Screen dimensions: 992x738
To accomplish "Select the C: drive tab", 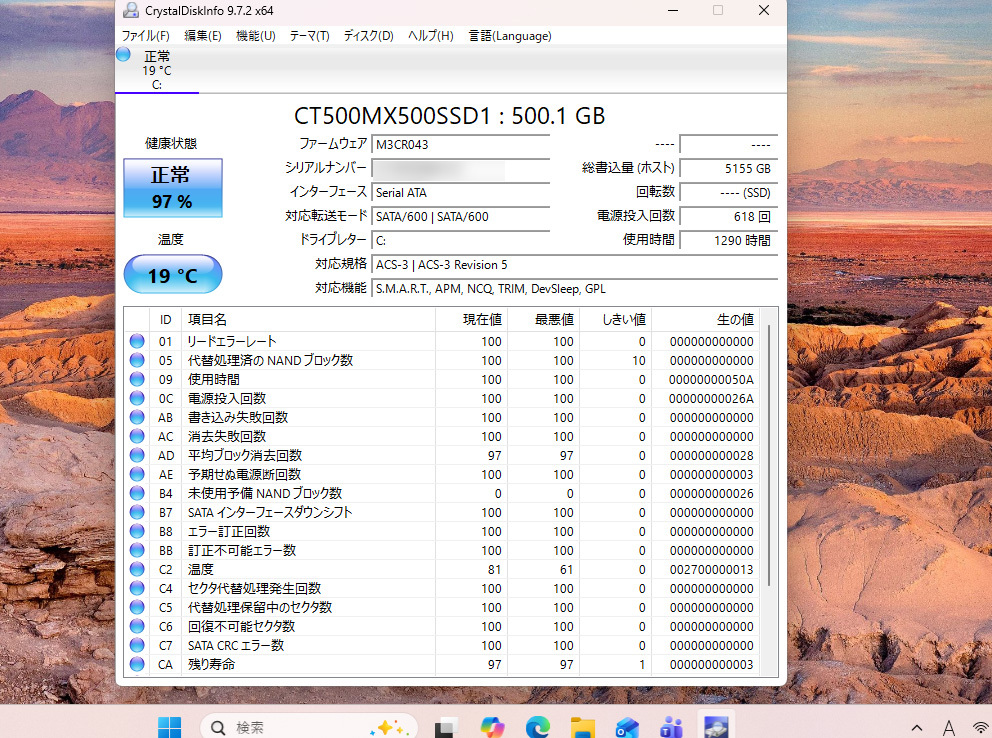I will point(156,70).
